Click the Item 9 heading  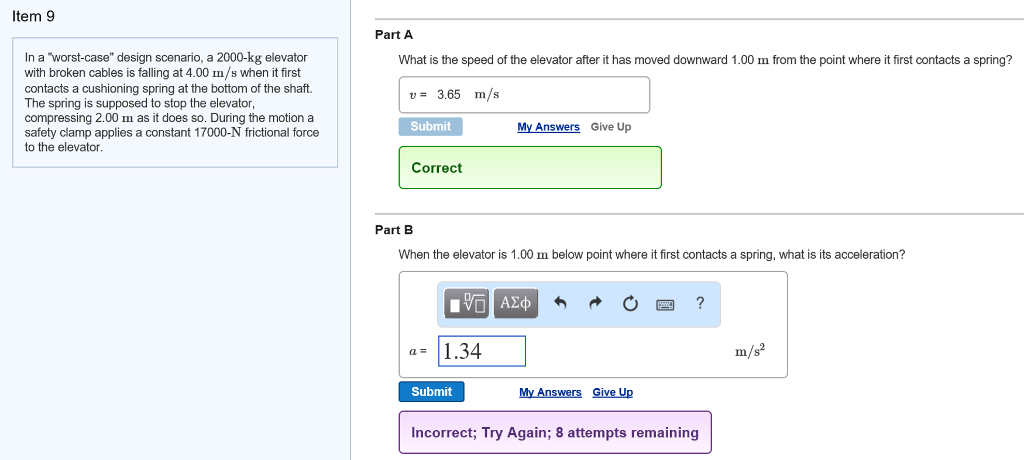pos(34,15)
